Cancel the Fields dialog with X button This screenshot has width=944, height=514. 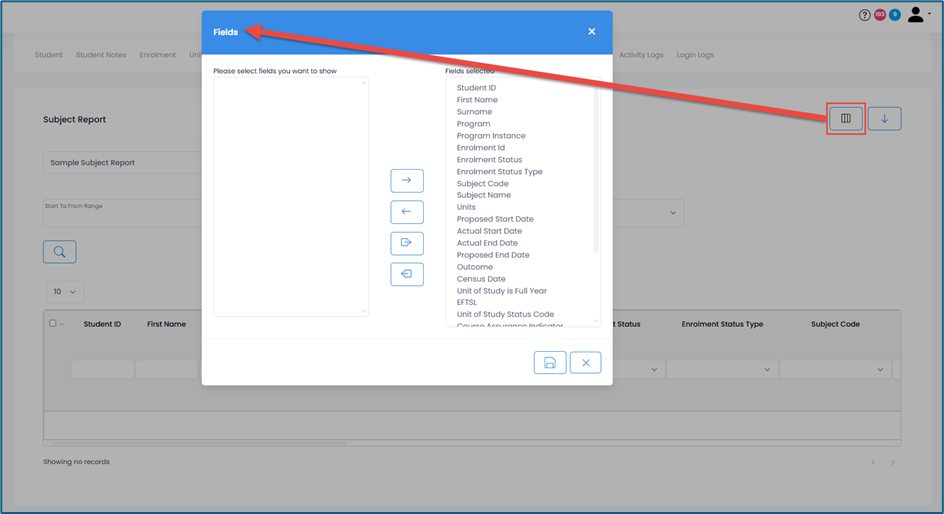[585, 363]
